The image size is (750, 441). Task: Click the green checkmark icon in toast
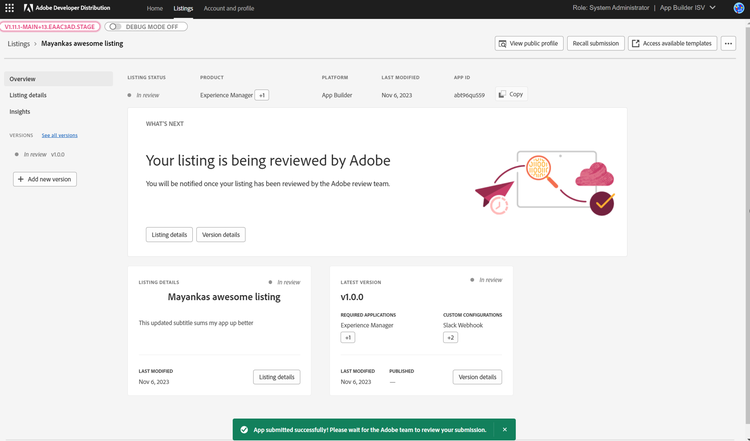(244, 430)
